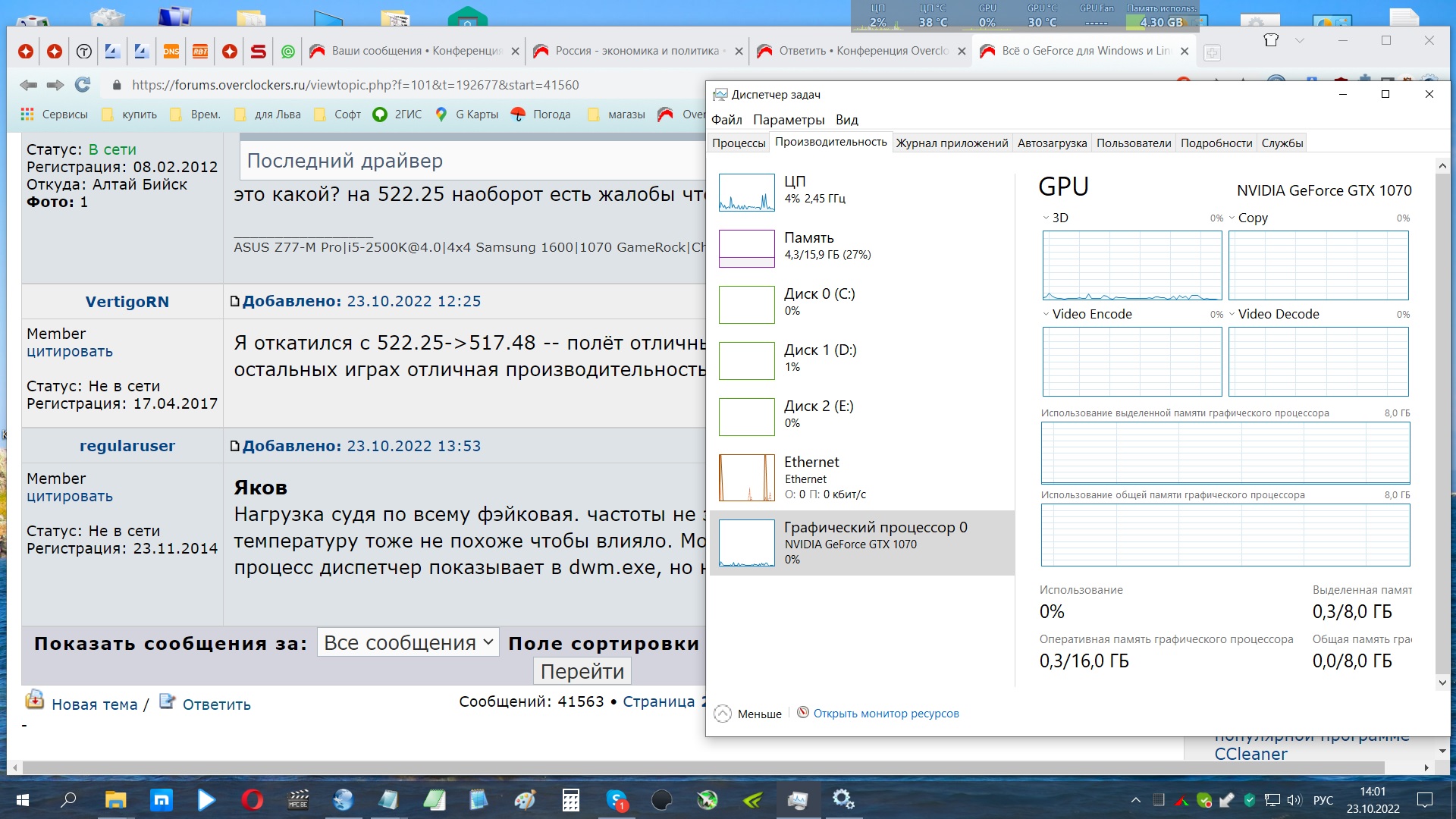
Task: Click the Перейти button
Action: (x=582, y=671)
